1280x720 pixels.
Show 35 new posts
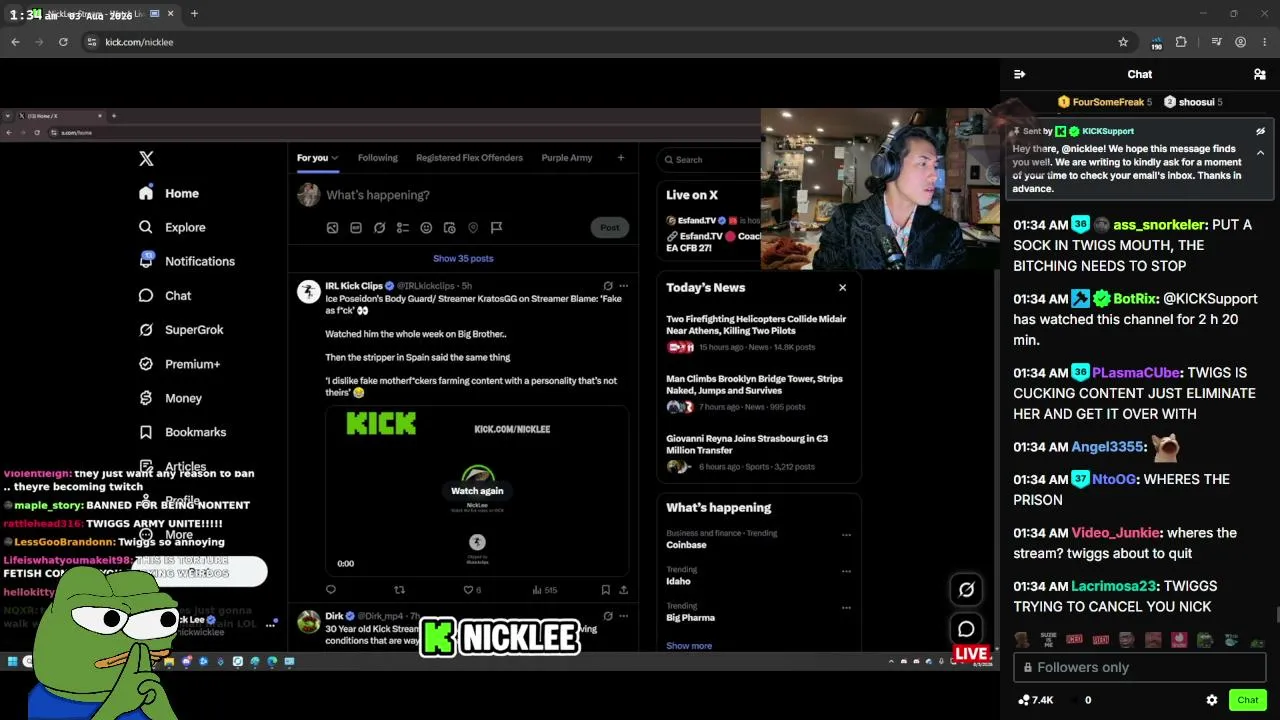[x=463, y=259]
